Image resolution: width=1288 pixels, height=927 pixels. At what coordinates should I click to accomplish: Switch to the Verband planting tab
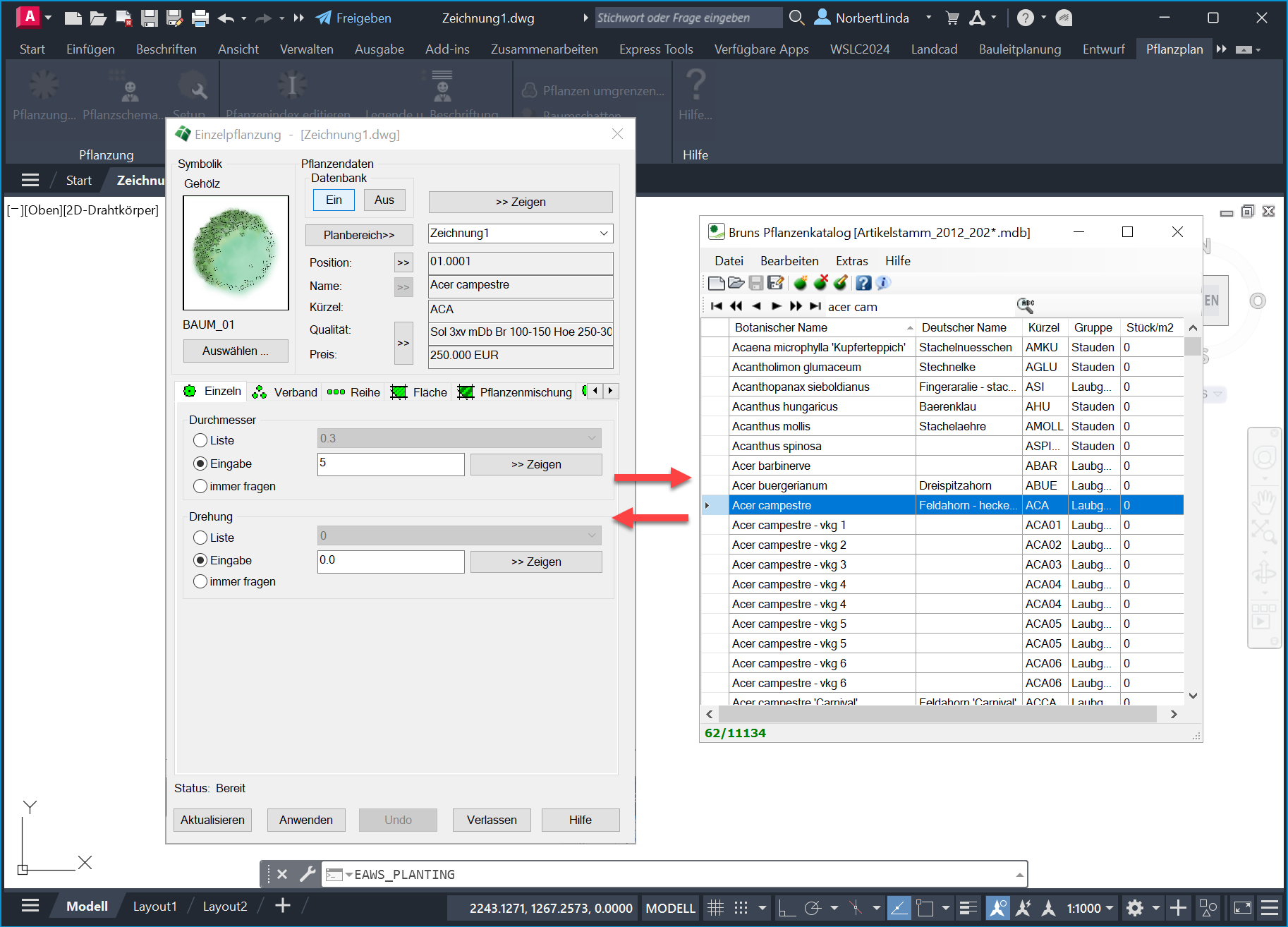286,392
